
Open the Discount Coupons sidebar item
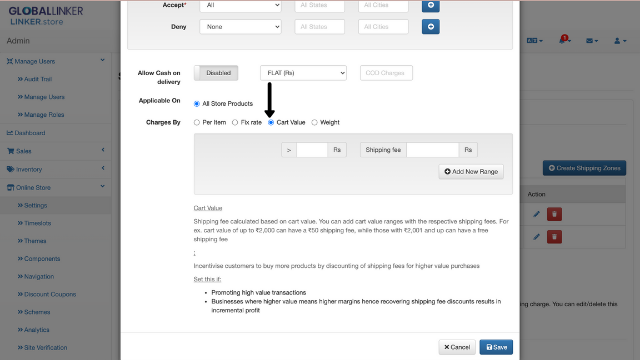coord(47,294)
